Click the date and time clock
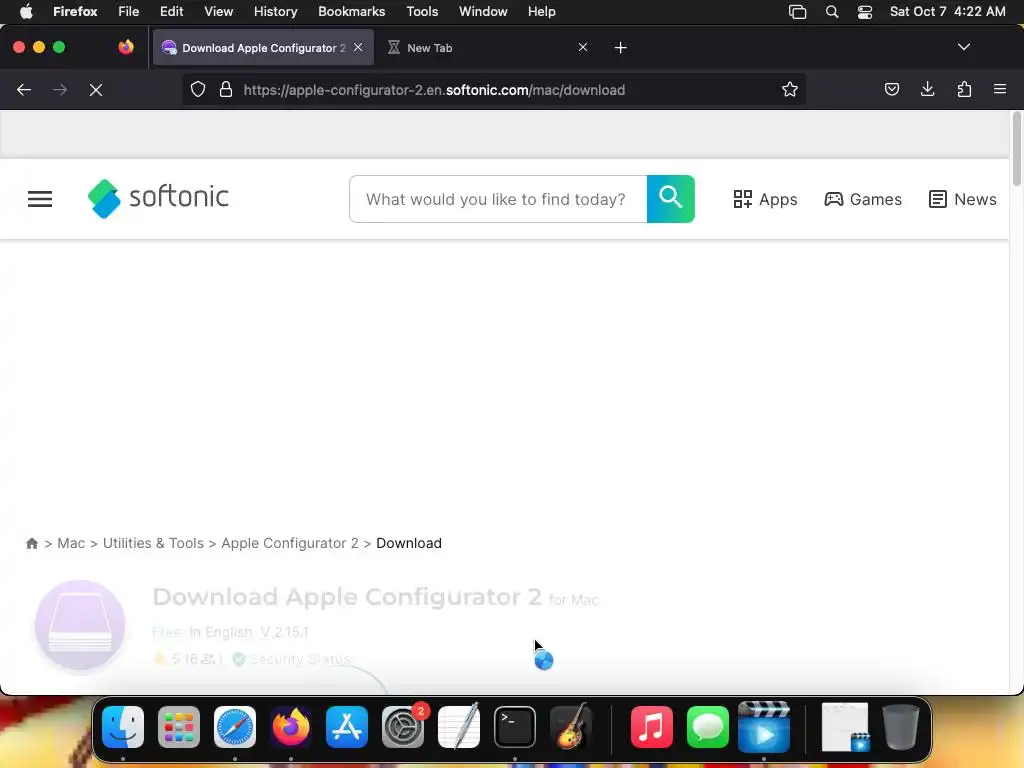This screenshot has width=1024, height=768. (x=948, y=12)
